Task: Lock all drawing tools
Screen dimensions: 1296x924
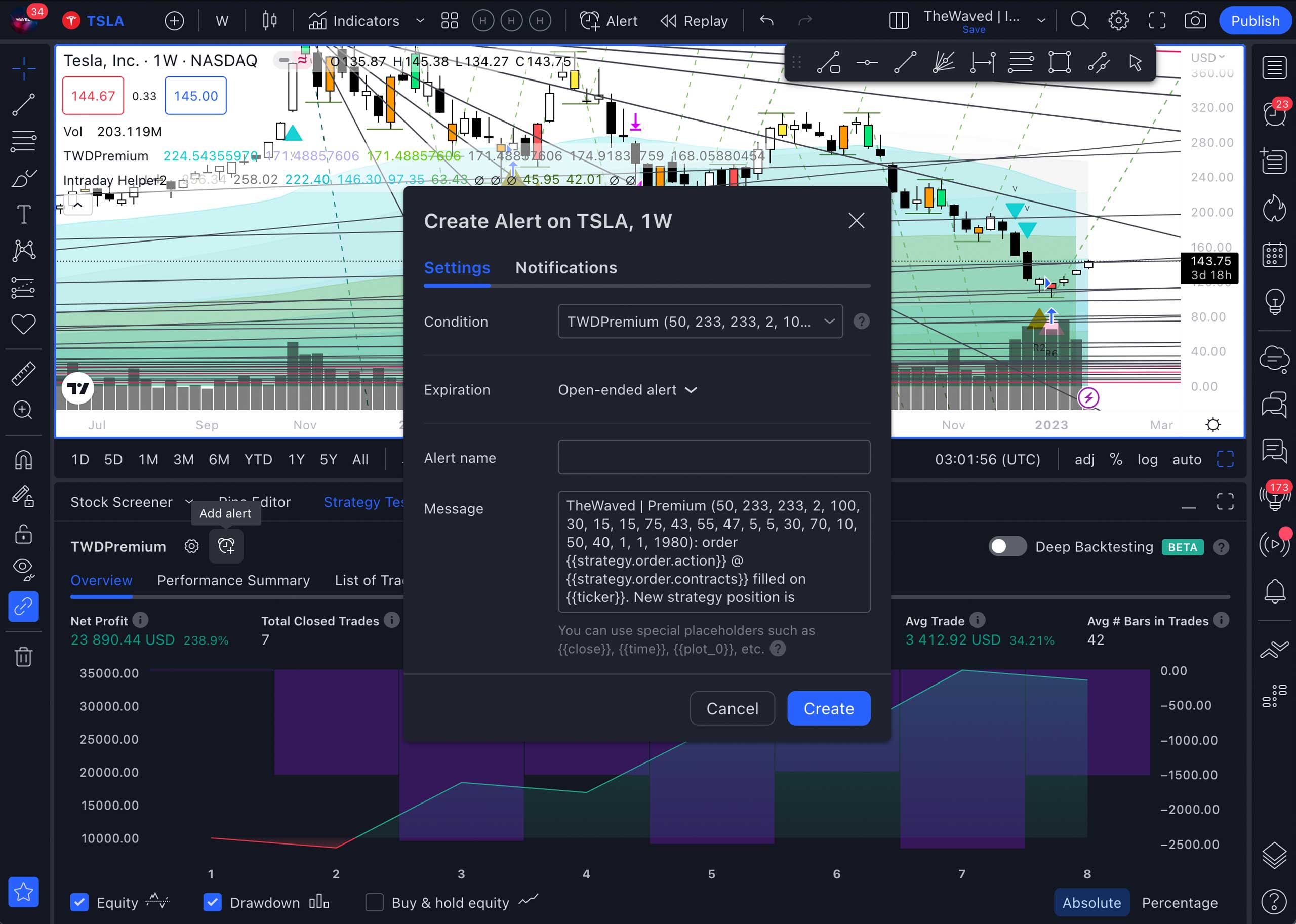Action: tap(23, 534)
